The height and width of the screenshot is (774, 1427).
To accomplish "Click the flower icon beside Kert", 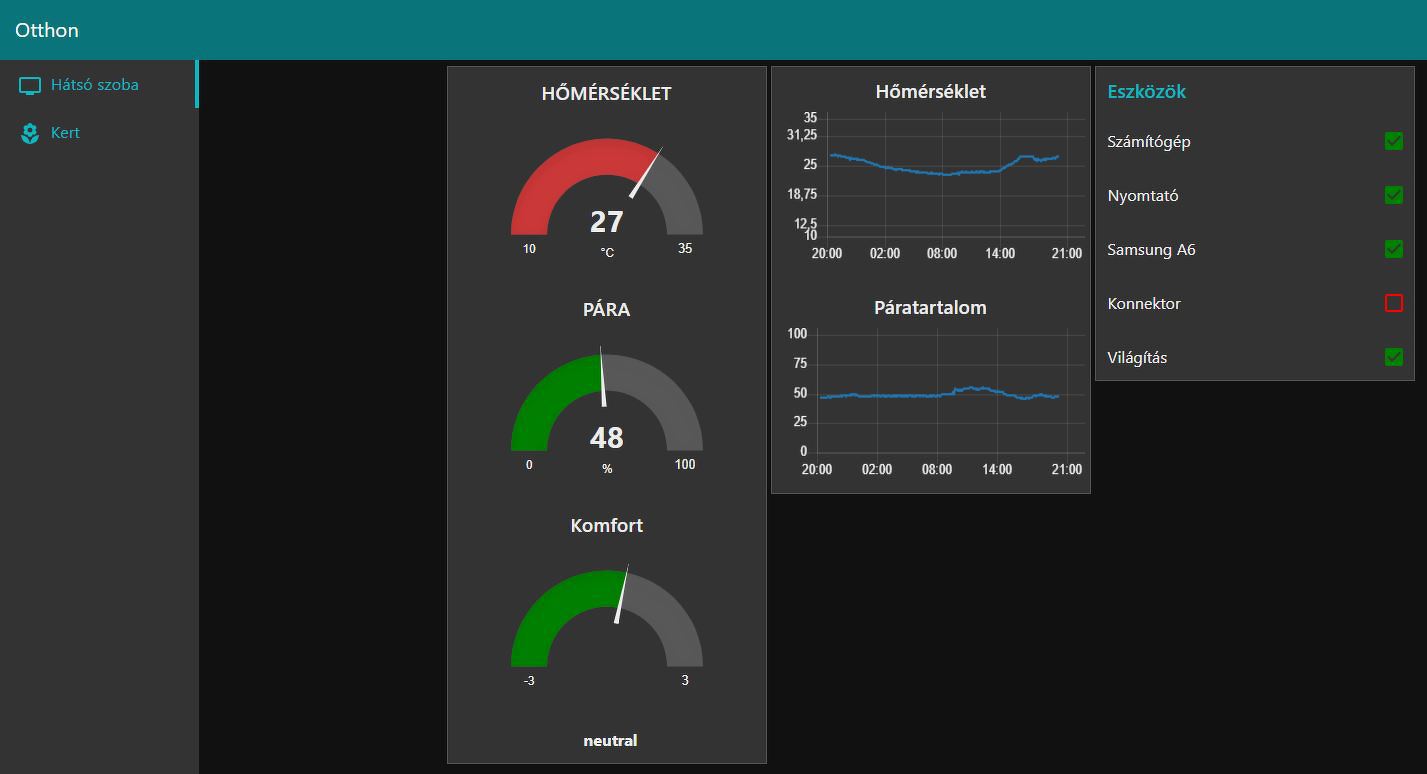I will click(x=30, y=133).
